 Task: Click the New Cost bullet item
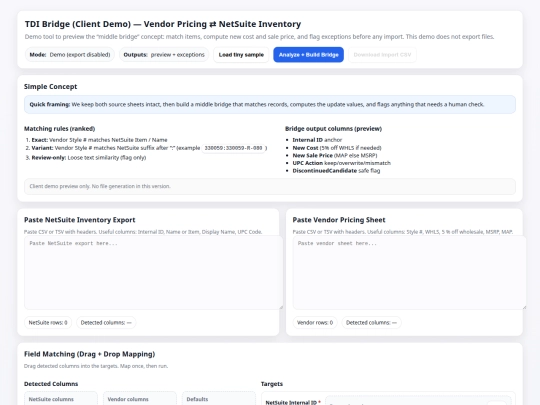337,148
